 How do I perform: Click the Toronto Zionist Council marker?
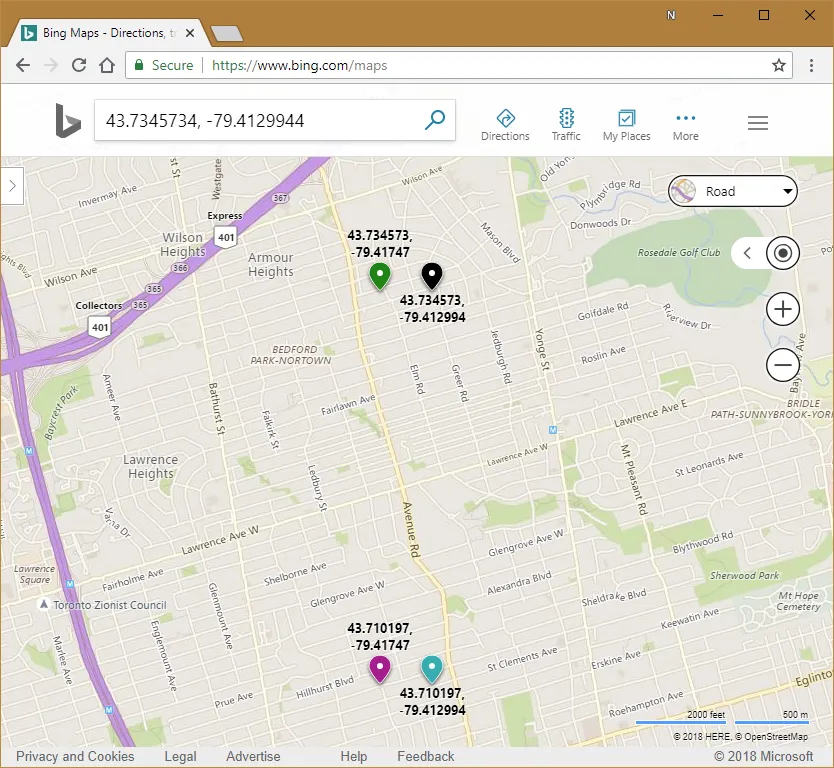click(x=44, y=605)
